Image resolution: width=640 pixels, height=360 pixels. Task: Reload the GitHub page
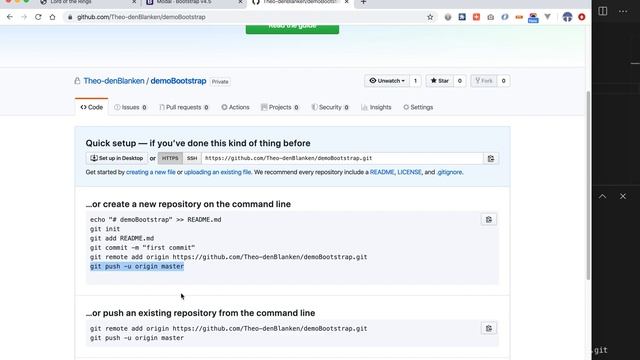click(38, 17)
